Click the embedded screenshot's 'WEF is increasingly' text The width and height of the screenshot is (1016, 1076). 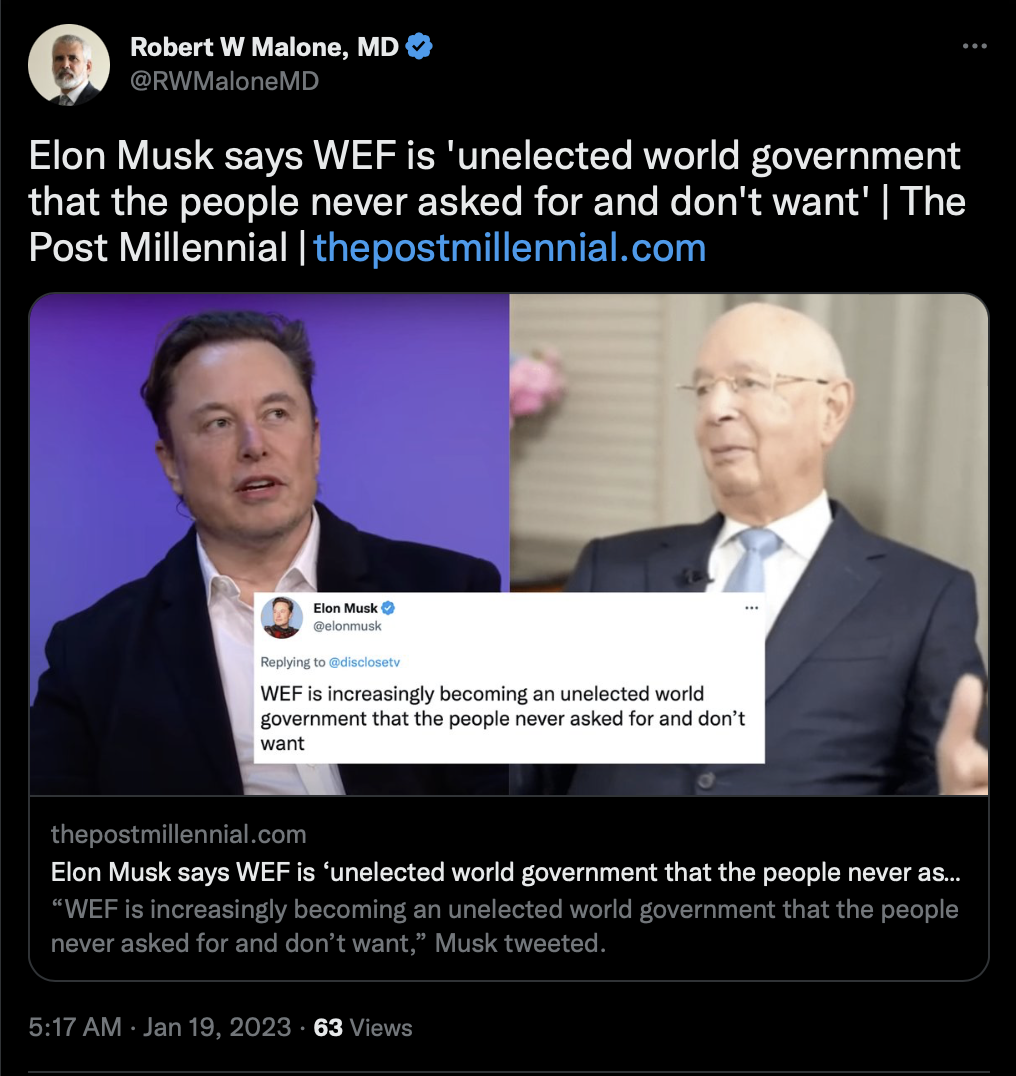[x=502, y=718]
